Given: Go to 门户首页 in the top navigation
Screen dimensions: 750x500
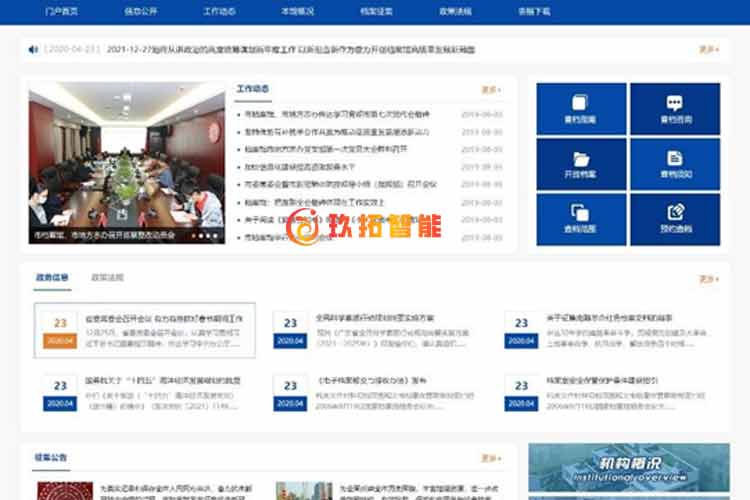Looking at the screenshot, I should (x=62, y=11).
